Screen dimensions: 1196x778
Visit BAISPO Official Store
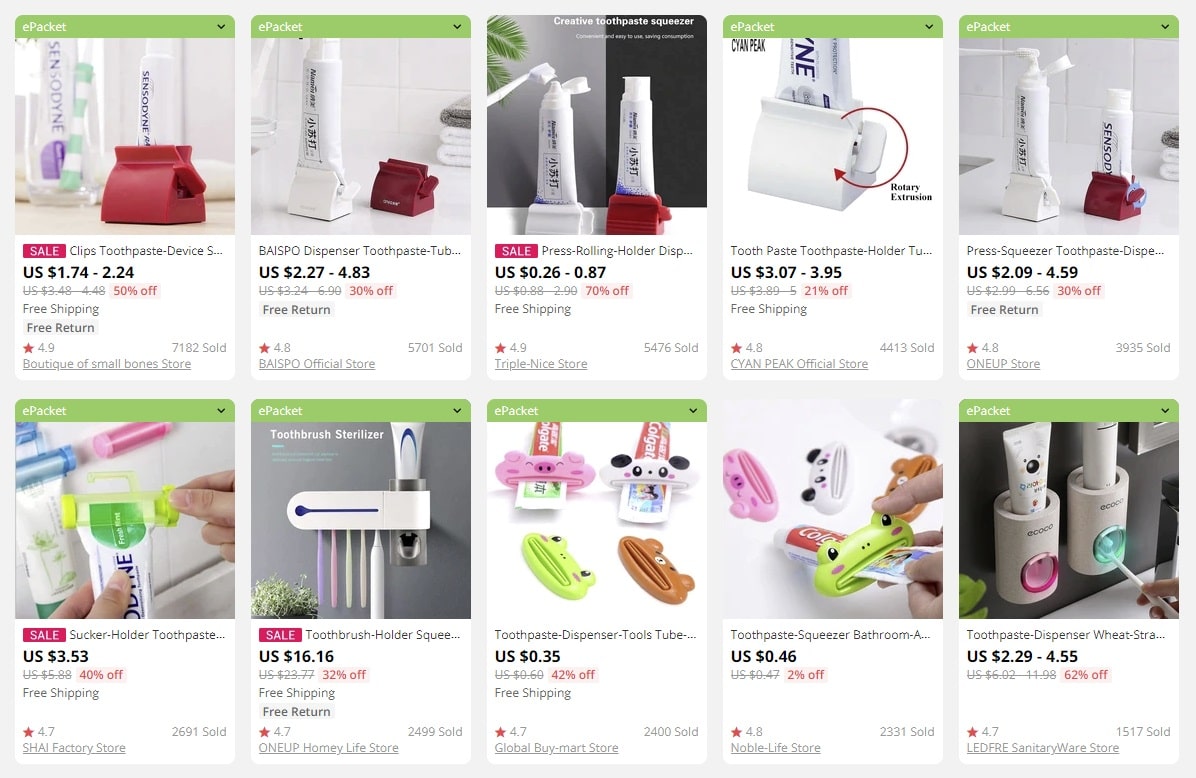coord(317,364)
